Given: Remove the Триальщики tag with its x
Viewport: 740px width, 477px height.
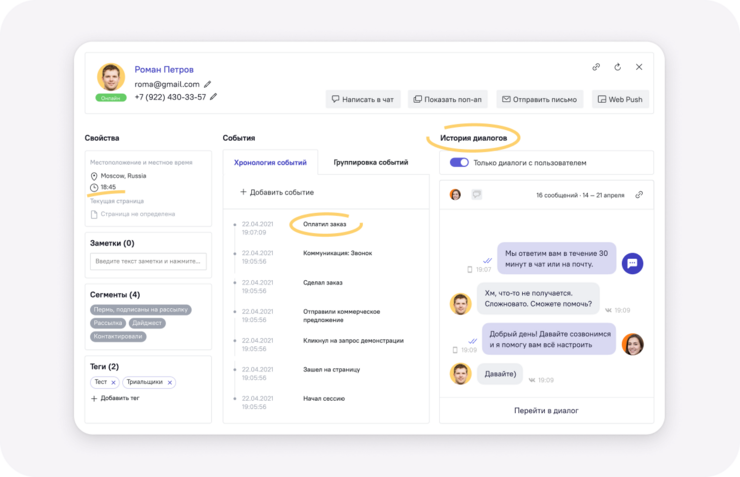Looking at the screenshot, I should point(170,383).
